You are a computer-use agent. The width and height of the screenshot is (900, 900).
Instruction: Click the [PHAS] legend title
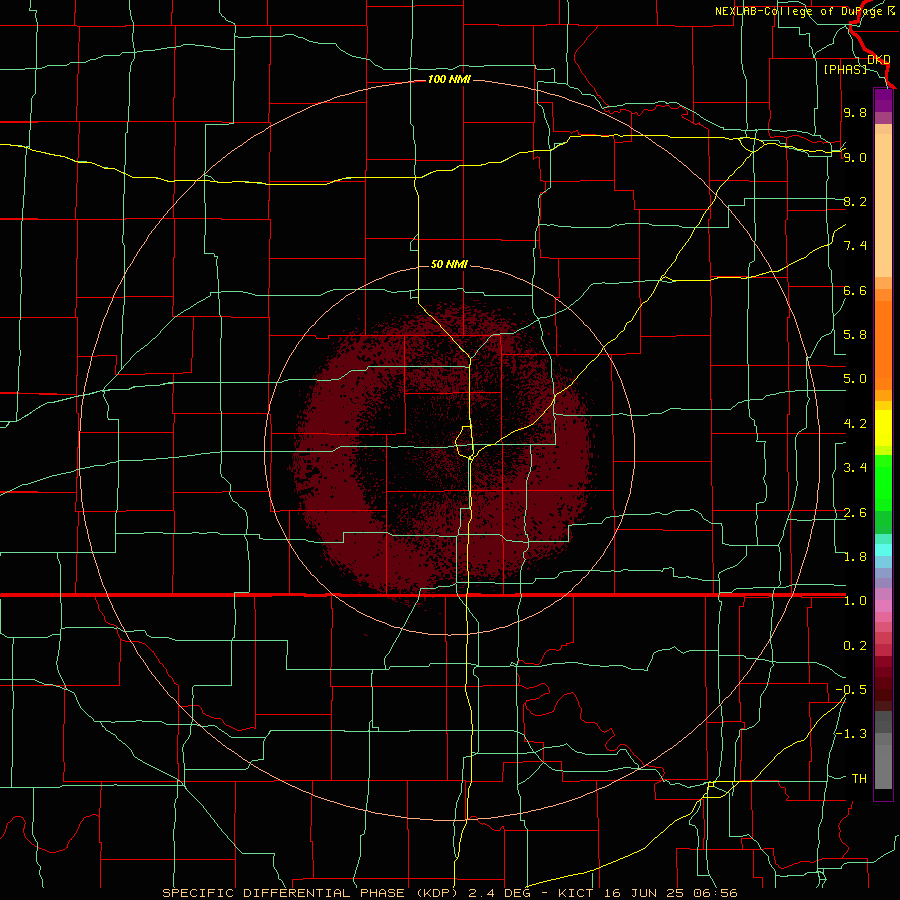(x=845, y=69)
